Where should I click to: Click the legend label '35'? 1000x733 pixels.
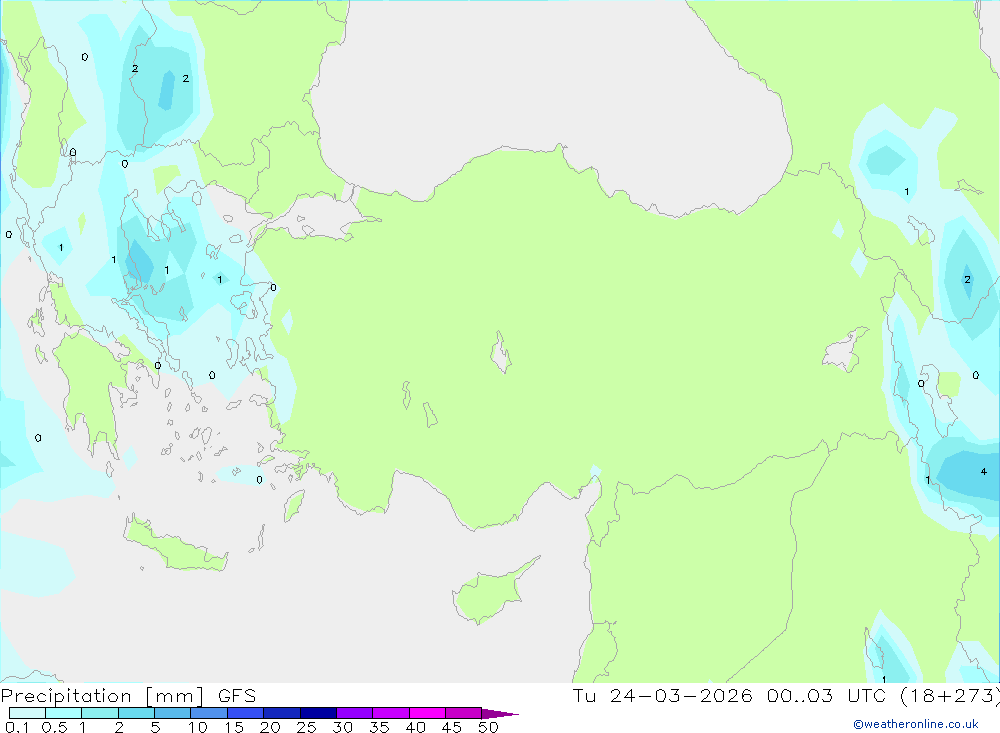pyautogui.click(x=379, y=727)
